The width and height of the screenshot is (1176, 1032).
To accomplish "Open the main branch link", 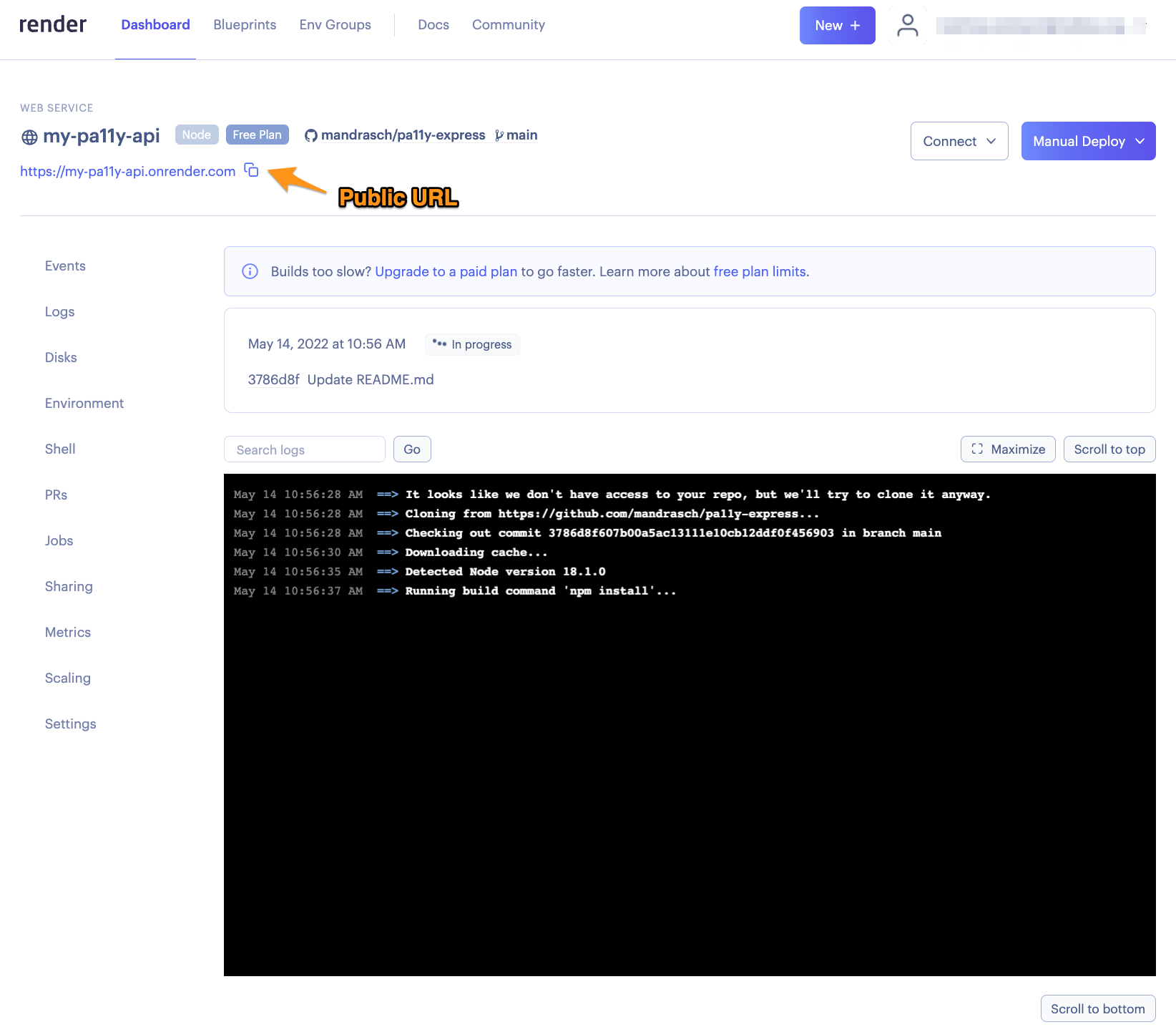I will [x=522, y=135].
